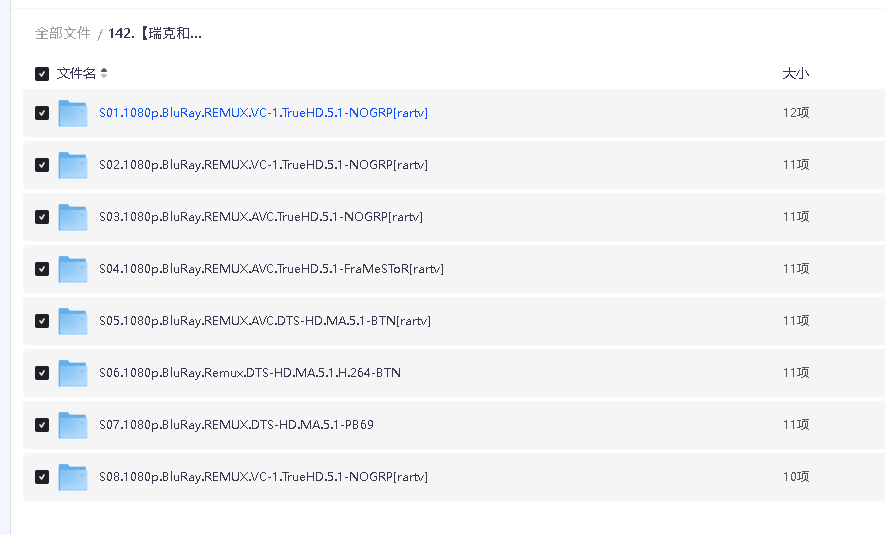Click the 142.【瑞克和... breadcrumb item
885x535 pixels.
point(155,33)
